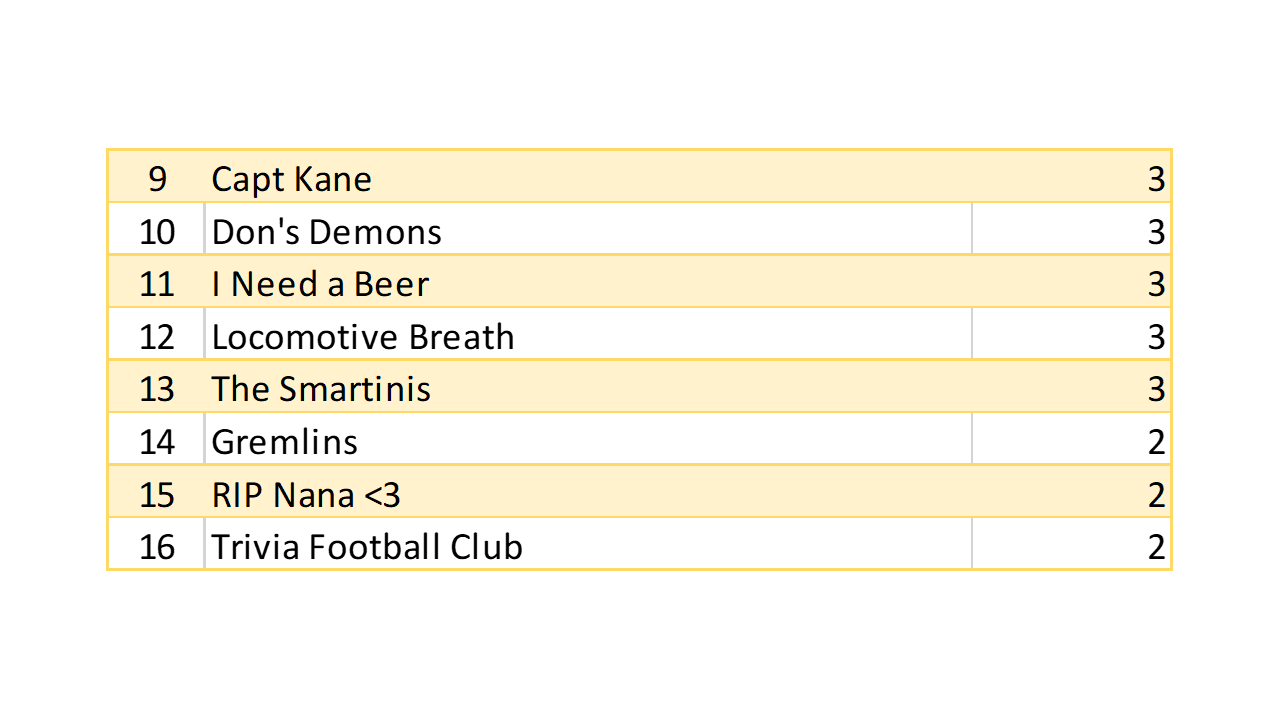The height and width of the screenshot is (720, 1280).
Task: Select the Gremlins team name
Action: 285,442
